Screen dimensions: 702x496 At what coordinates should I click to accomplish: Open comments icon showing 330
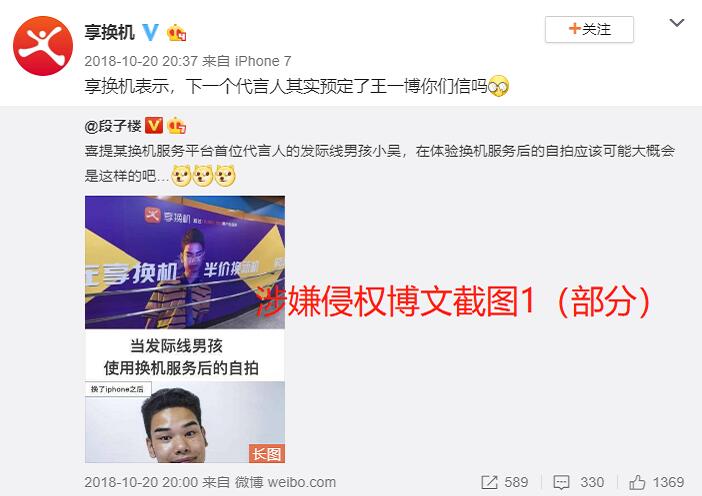(561, 482)
